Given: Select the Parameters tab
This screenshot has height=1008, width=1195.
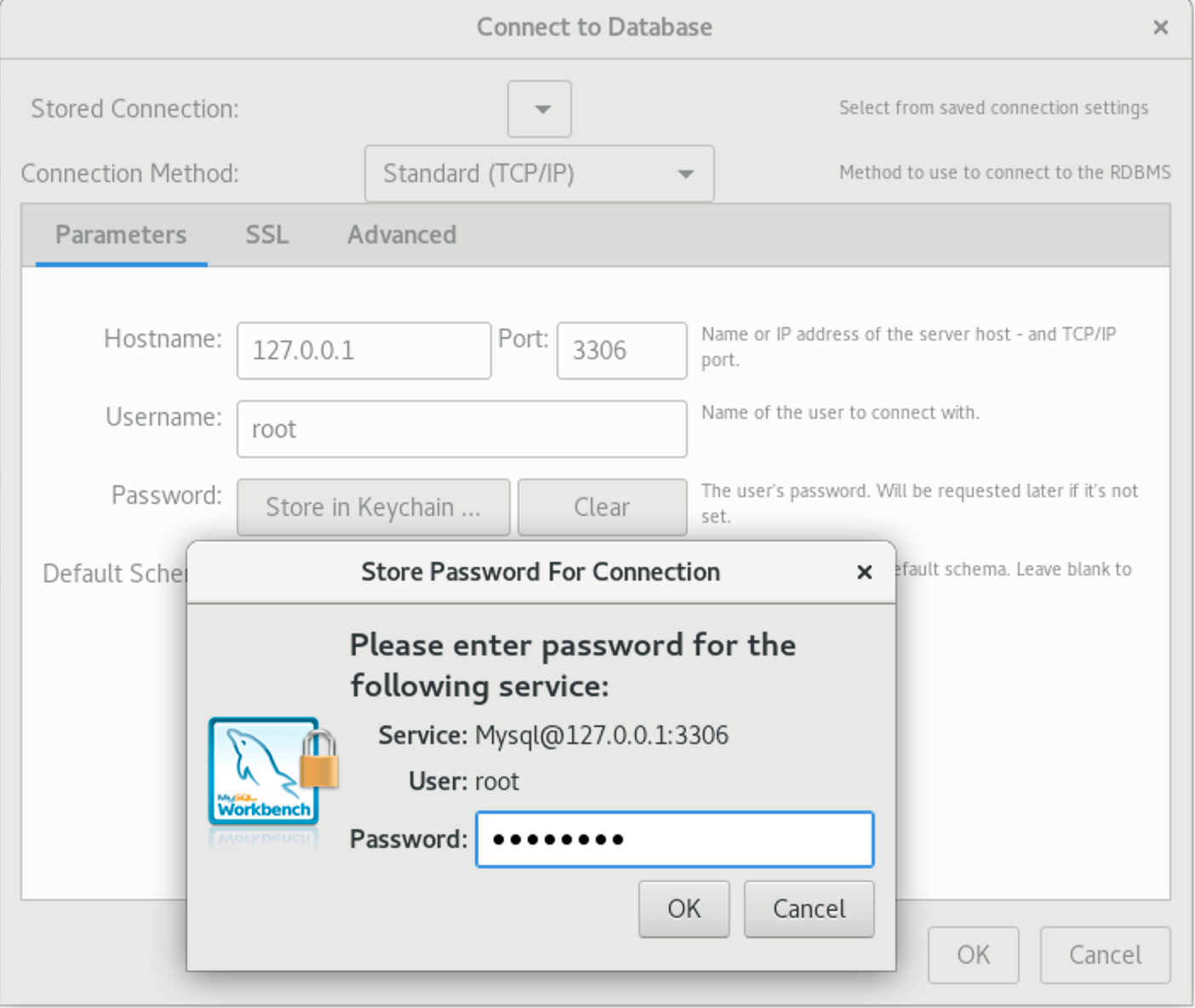Looking at the screenshot, I should pyautogui.click(x=121, y=235).
